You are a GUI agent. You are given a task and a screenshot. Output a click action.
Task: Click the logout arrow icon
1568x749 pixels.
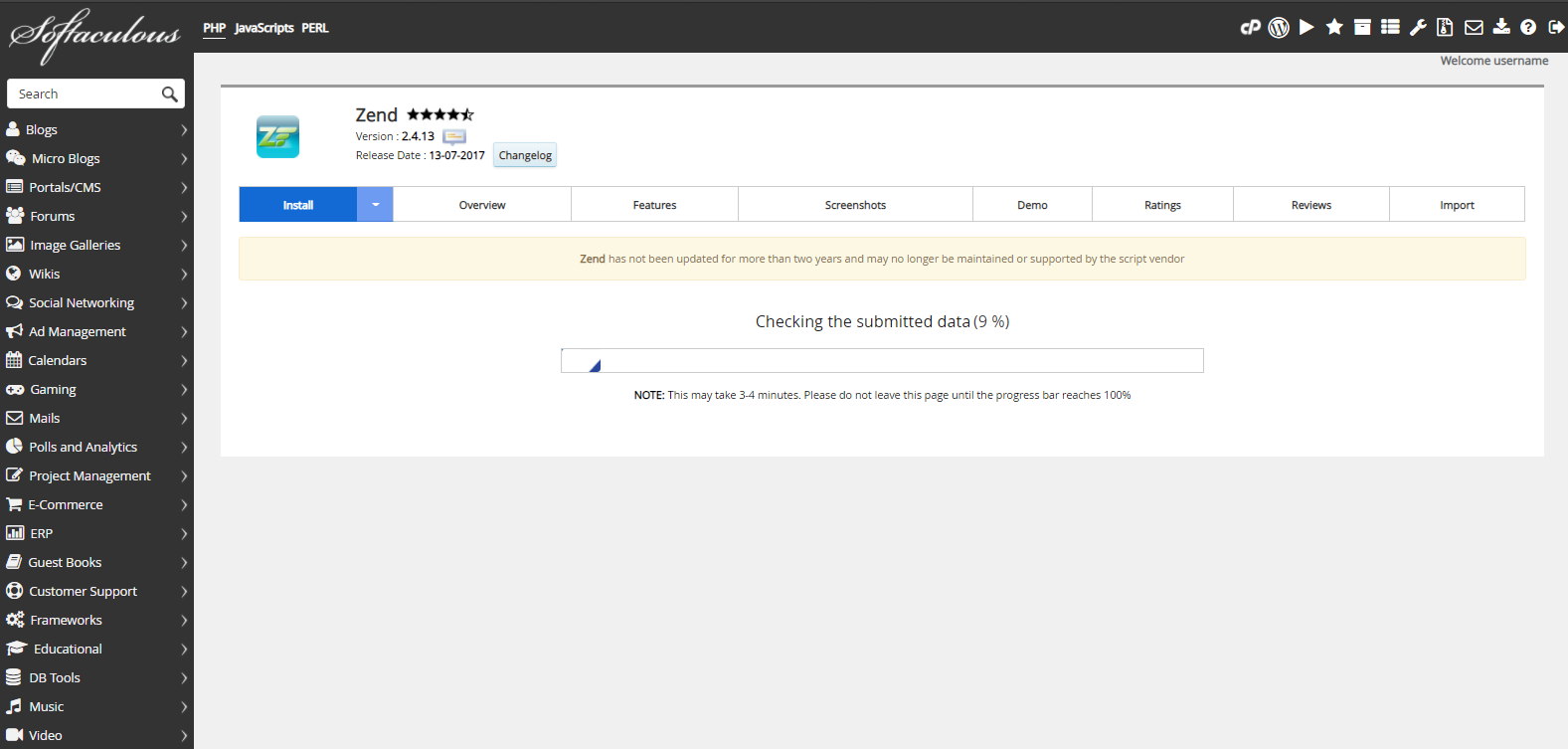pyautogui.click(x=1556, y=27)
